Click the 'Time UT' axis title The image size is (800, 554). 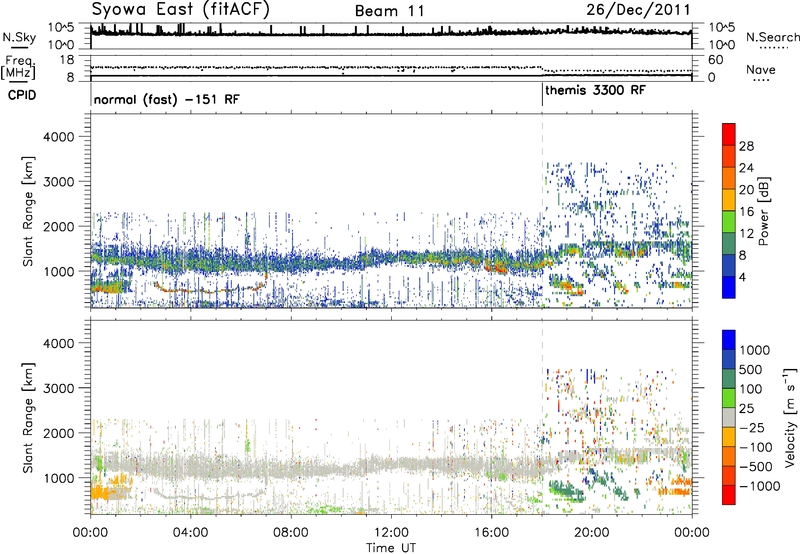click(391, 548)
